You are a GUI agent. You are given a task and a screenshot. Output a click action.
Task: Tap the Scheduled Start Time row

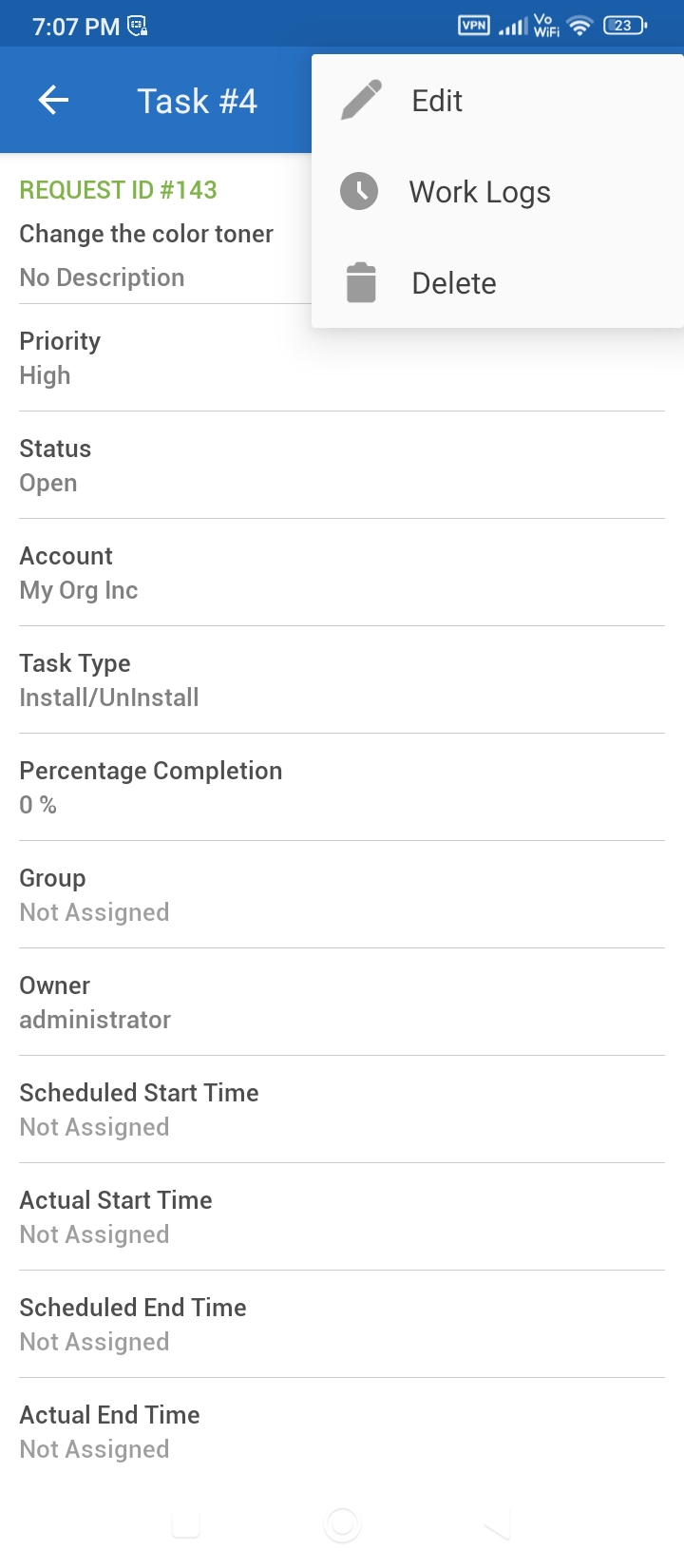click(x=342, y=1110)
